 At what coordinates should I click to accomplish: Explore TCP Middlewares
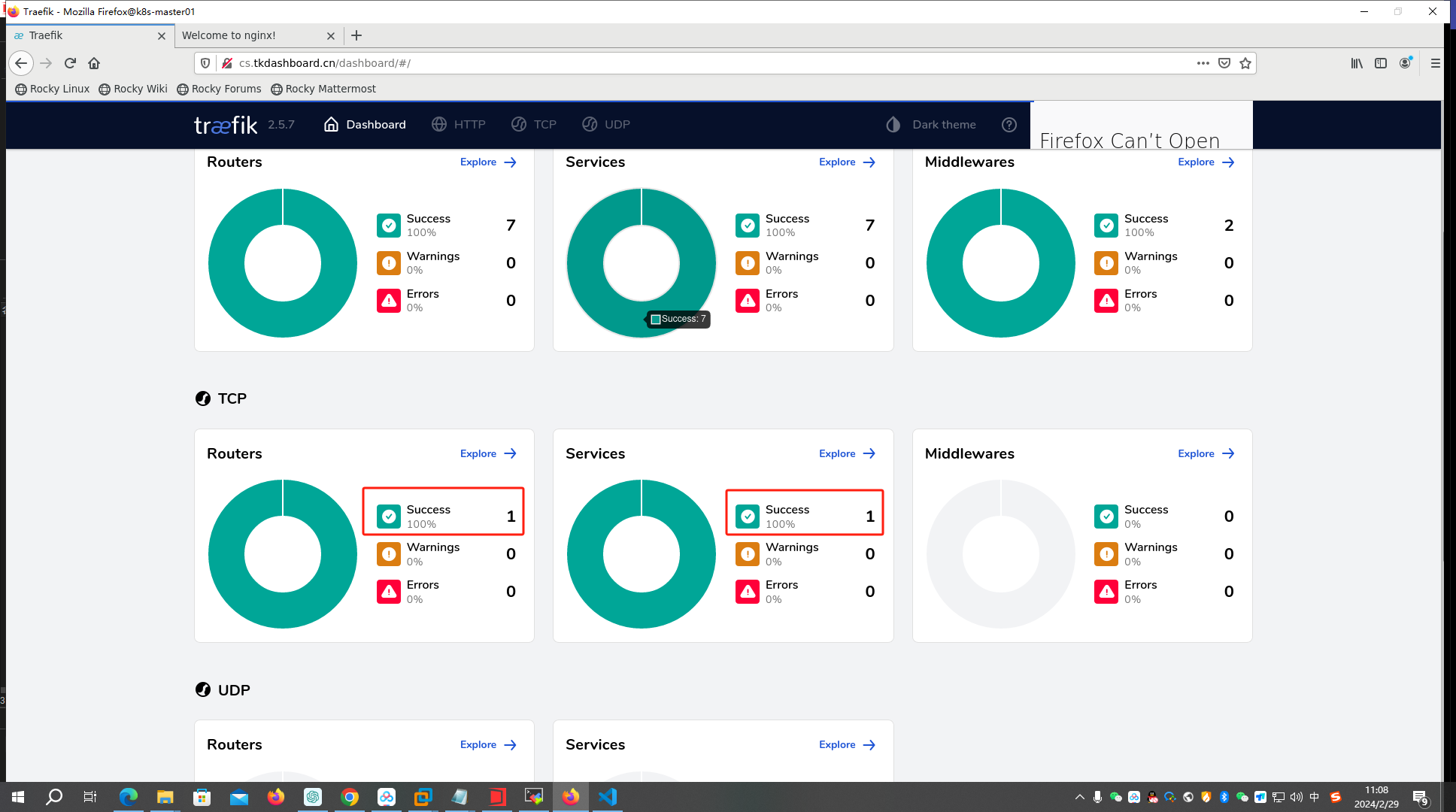[1206, 454]
